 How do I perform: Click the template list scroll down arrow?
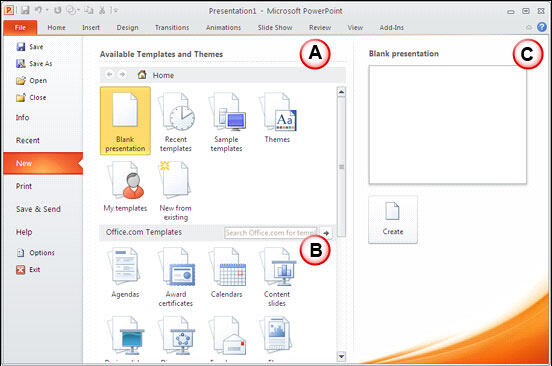341,356
